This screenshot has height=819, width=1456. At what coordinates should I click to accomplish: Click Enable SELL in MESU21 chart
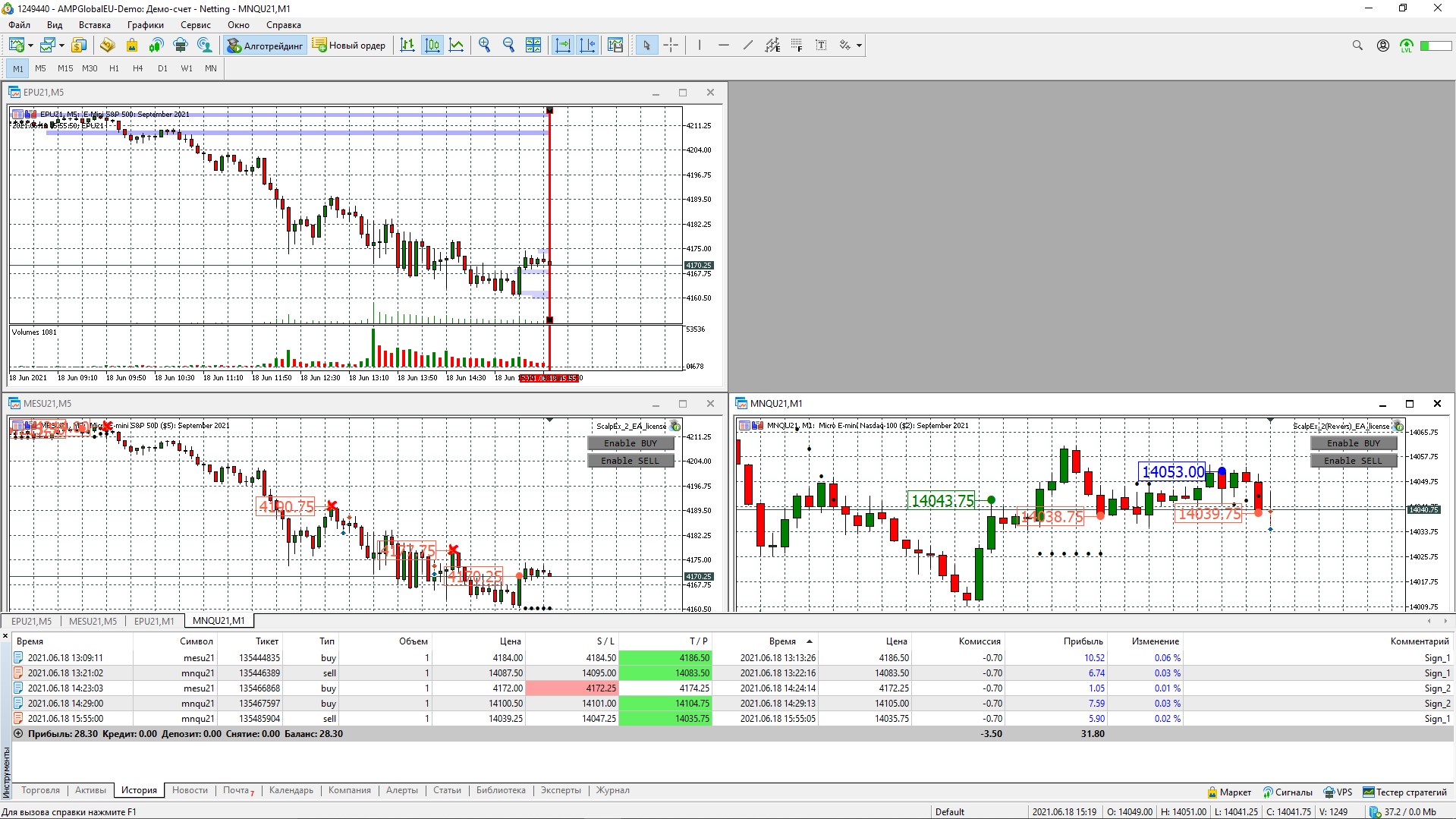[631, 461]
